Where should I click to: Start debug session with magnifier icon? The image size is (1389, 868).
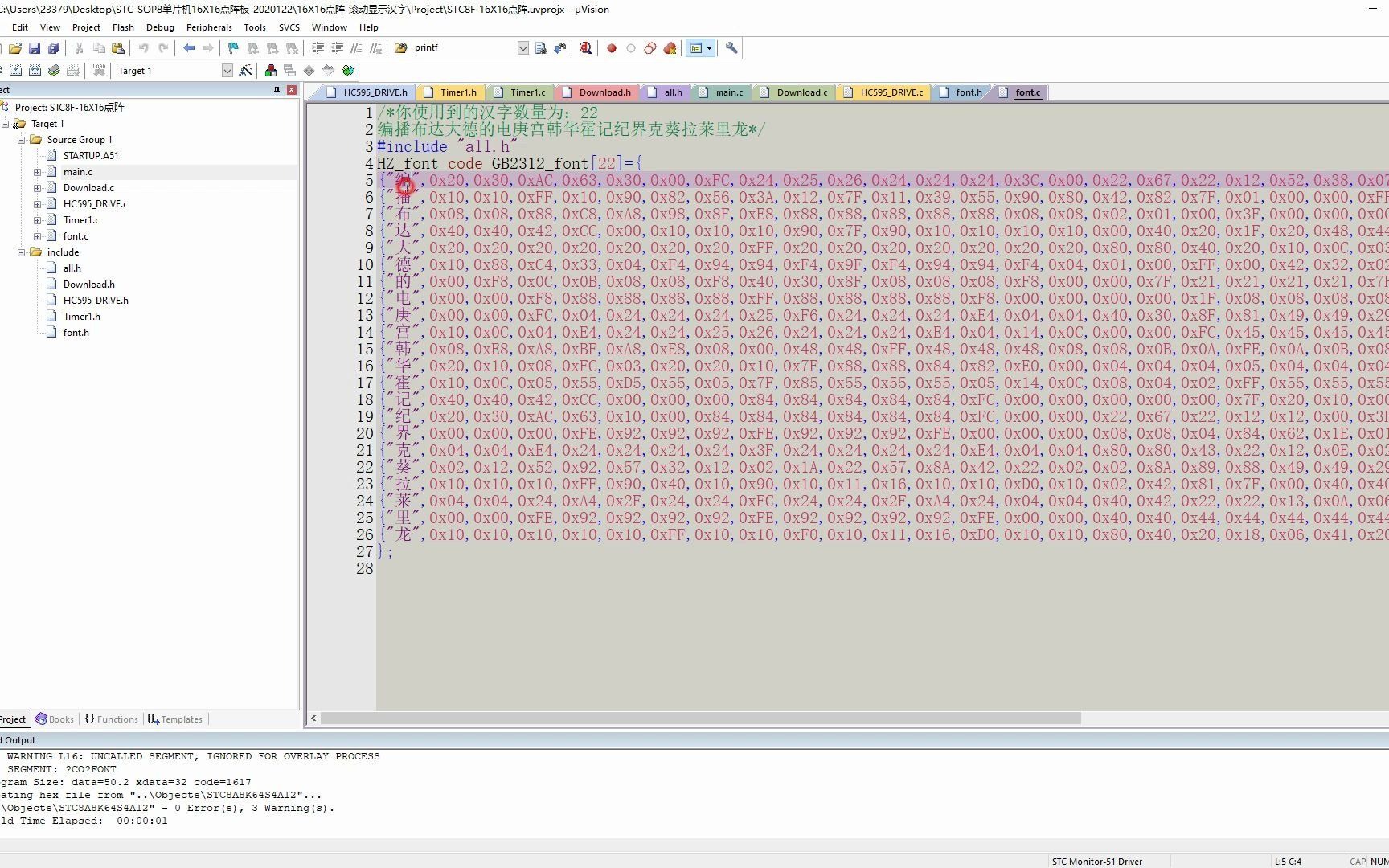point(586,48)
